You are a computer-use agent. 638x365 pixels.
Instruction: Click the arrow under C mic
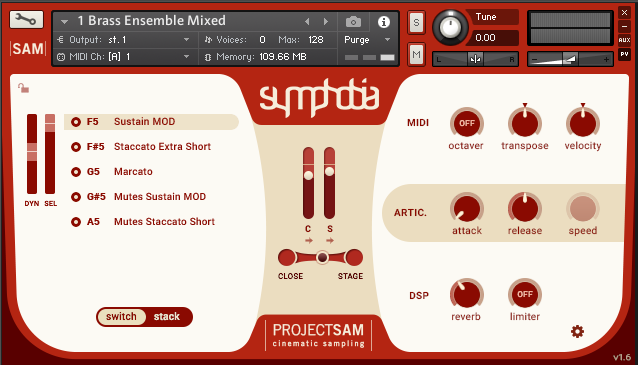[309, 240]
